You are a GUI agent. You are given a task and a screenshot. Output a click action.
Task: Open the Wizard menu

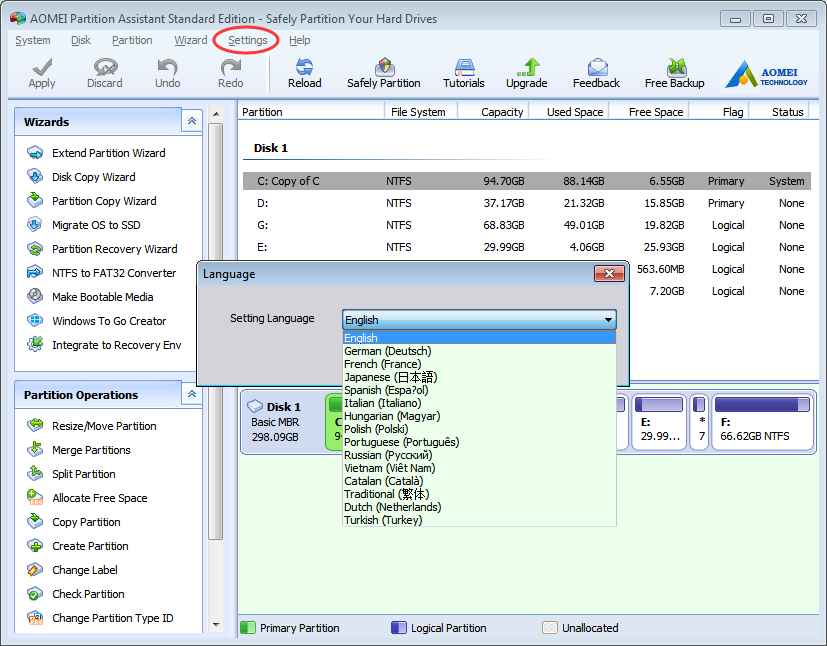coord(190,40)
